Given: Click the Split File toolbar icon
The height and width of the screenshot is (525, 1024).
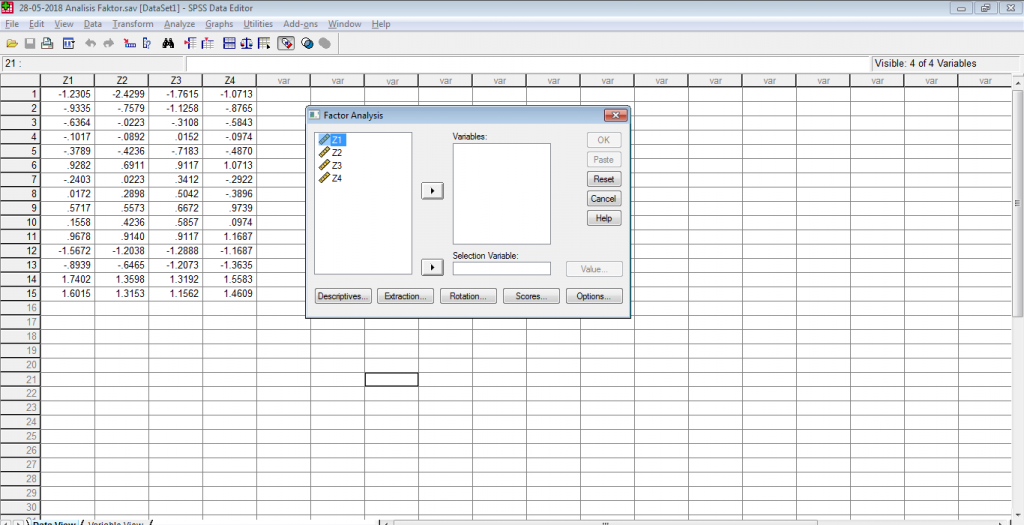Looking at the screenshot, I should coord(228,43).
